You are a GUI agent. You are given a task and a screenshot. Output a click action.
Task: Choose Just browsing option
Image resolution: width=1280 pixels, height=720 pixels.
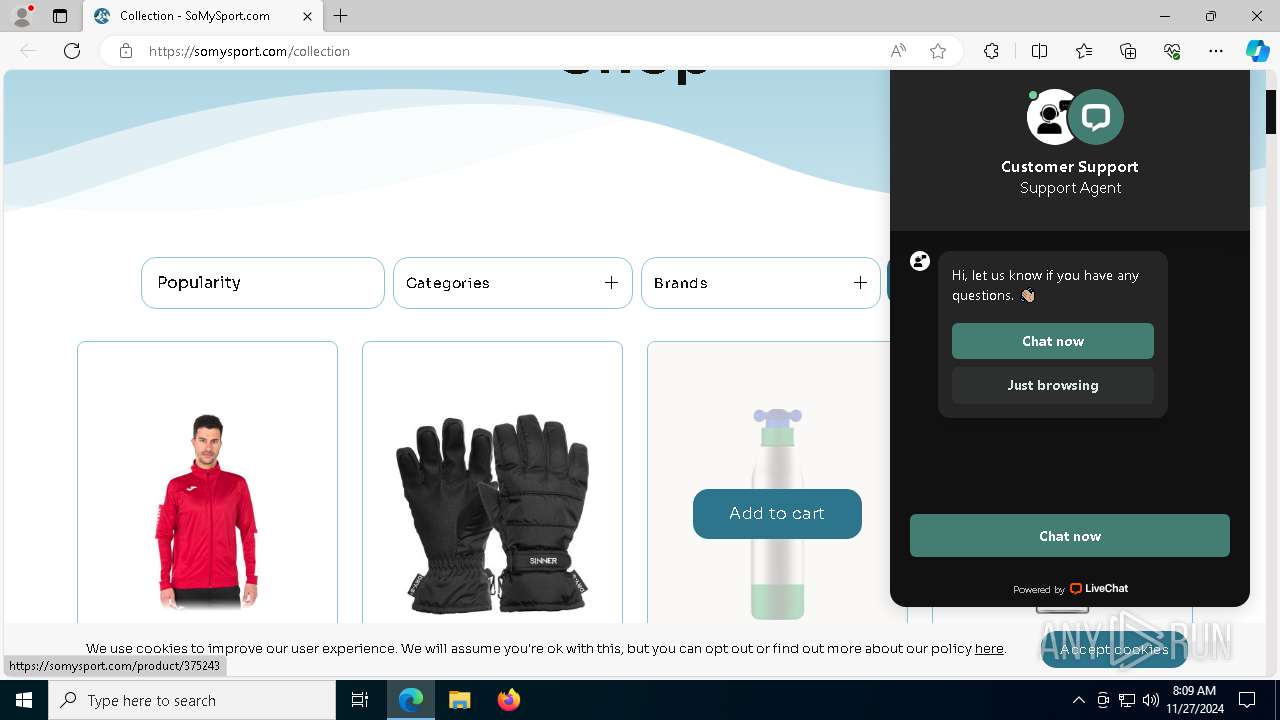pyautogui.click(x=1053, y=385)
